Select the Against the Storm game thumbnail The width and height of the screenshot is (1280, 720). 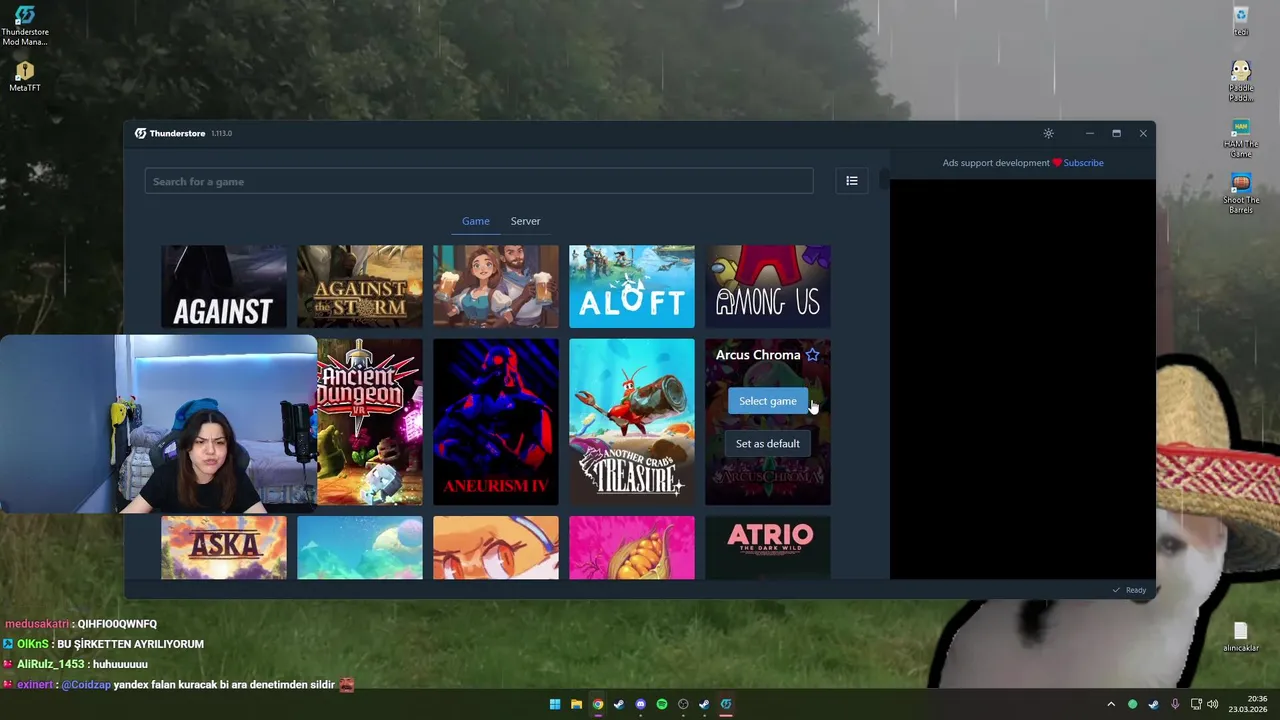(x=360, y=286)
